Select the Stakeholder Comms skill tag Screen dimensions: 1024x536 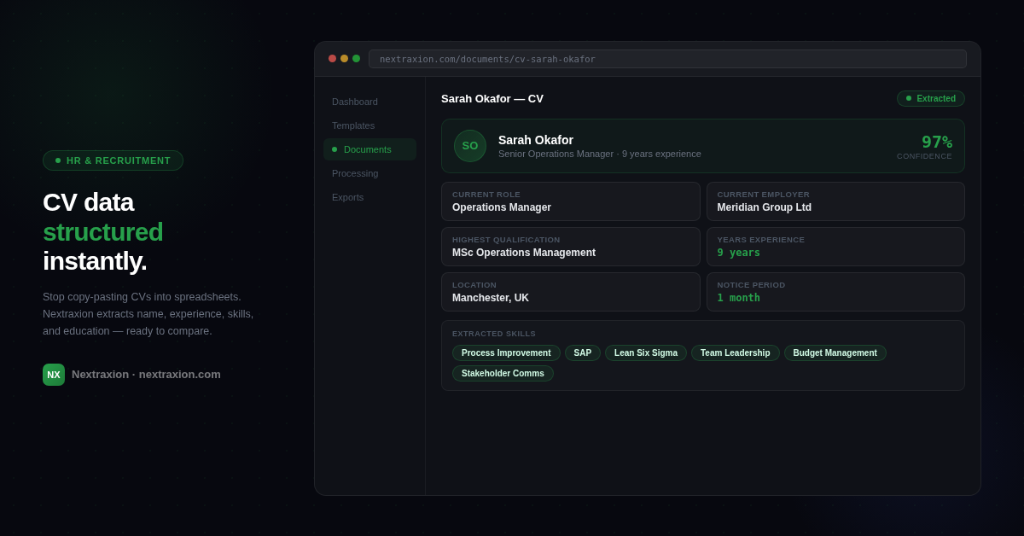click(x=503, y=373)
